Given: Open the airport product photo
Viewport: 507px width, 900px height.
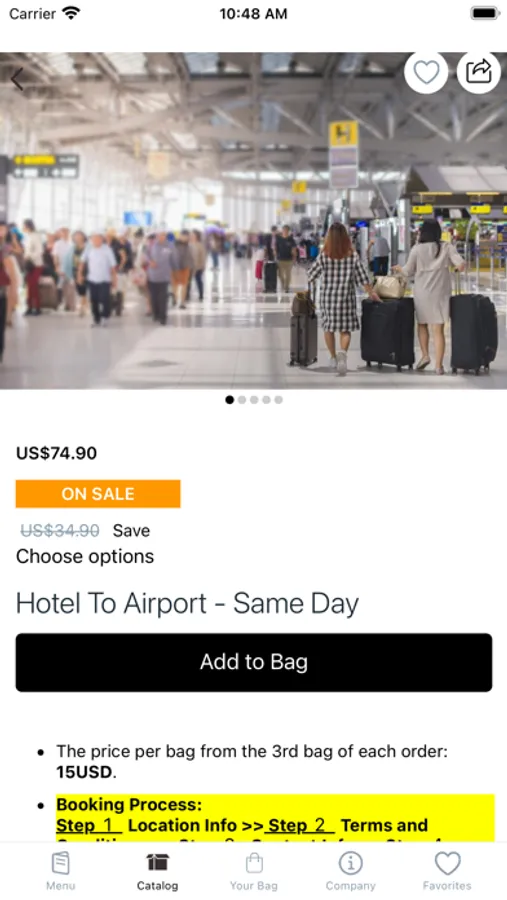Looking at the screenshot, I should tap(254, 221).
